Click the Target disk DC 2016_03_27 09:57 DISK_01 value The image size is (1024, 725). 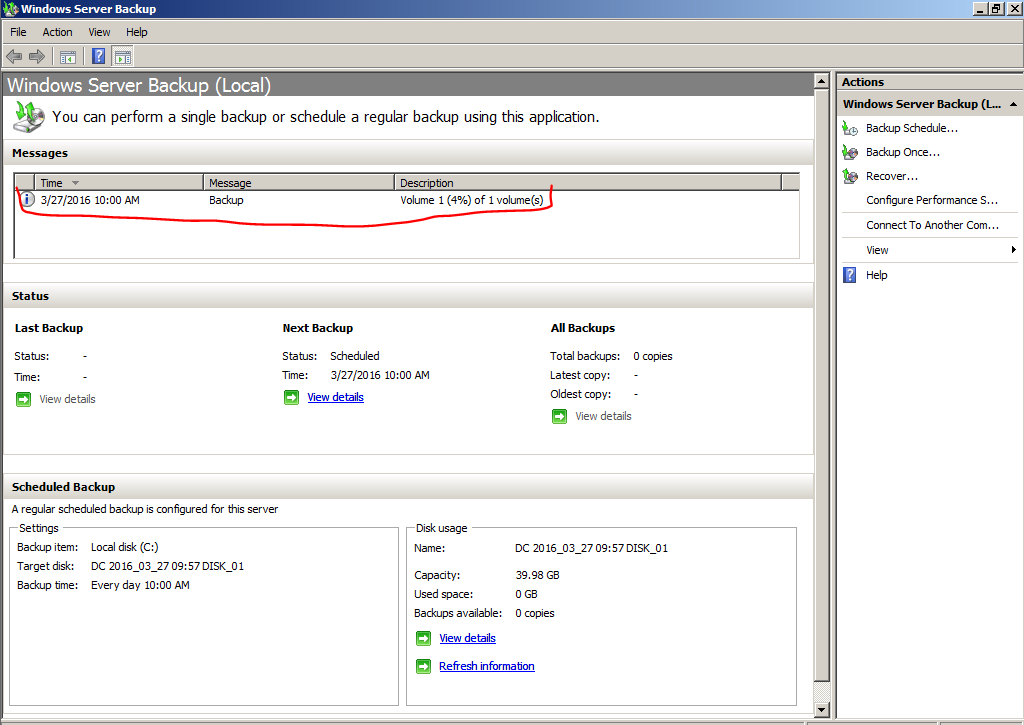point(167,566)
